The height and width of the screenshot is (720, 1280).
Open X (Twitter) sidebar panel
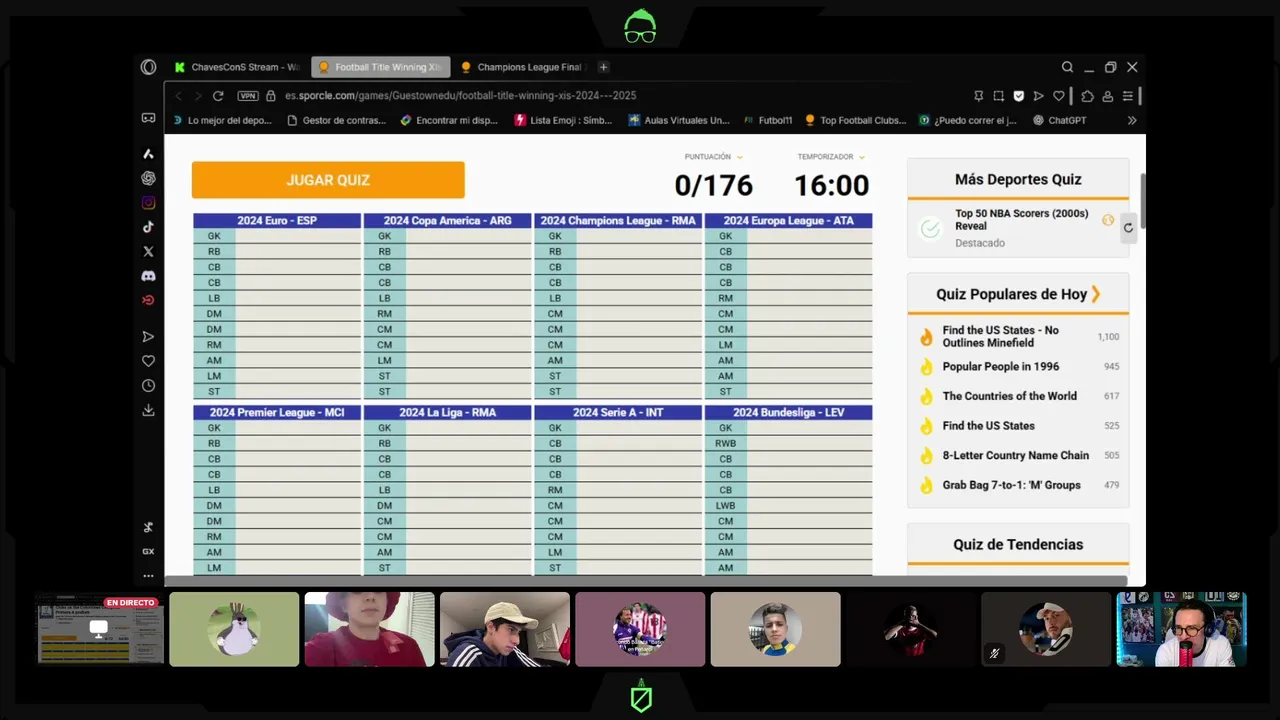[x=148, y=252]
